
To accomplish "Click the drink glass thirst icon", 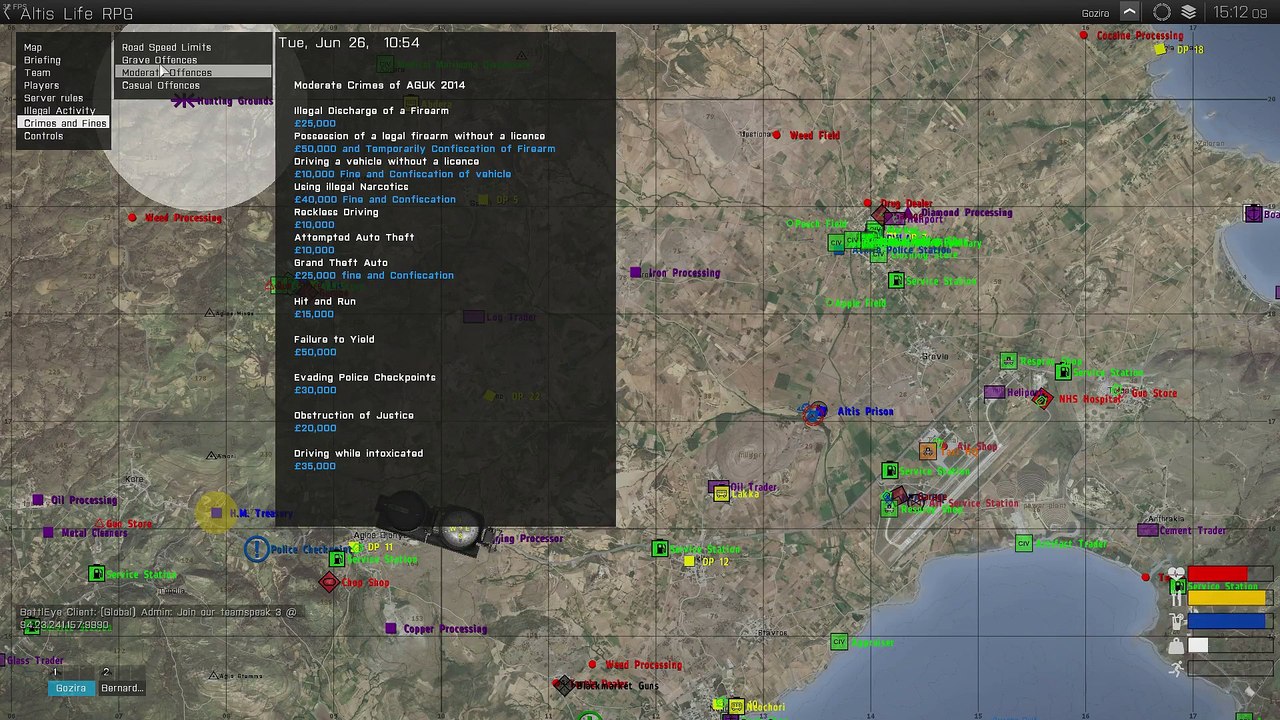I will coord(1177,622).
